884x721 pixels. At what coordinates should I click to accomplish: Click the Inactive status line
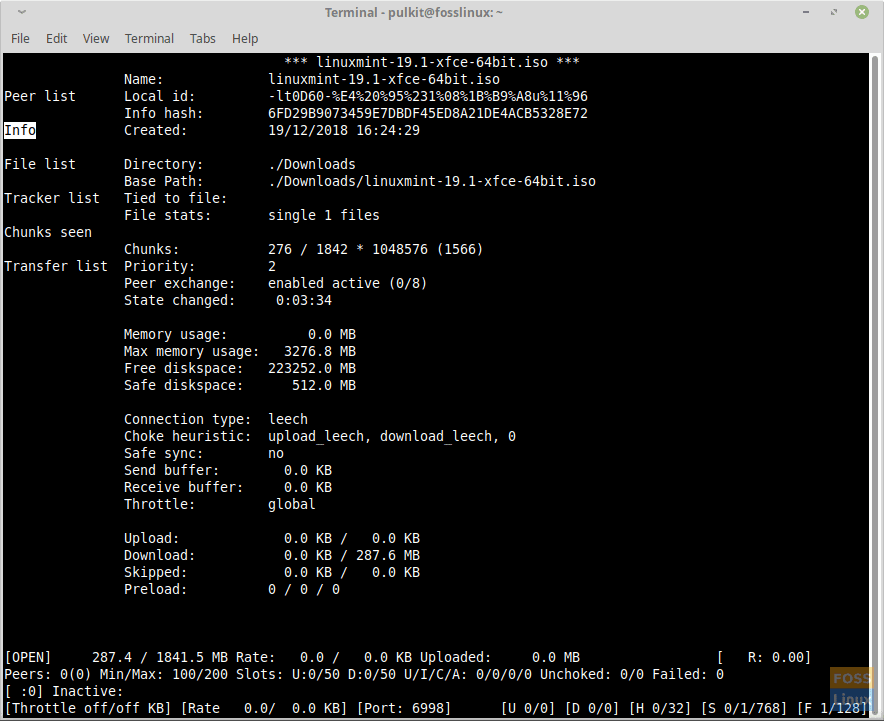pyautogui.click(x=64, y=691)
